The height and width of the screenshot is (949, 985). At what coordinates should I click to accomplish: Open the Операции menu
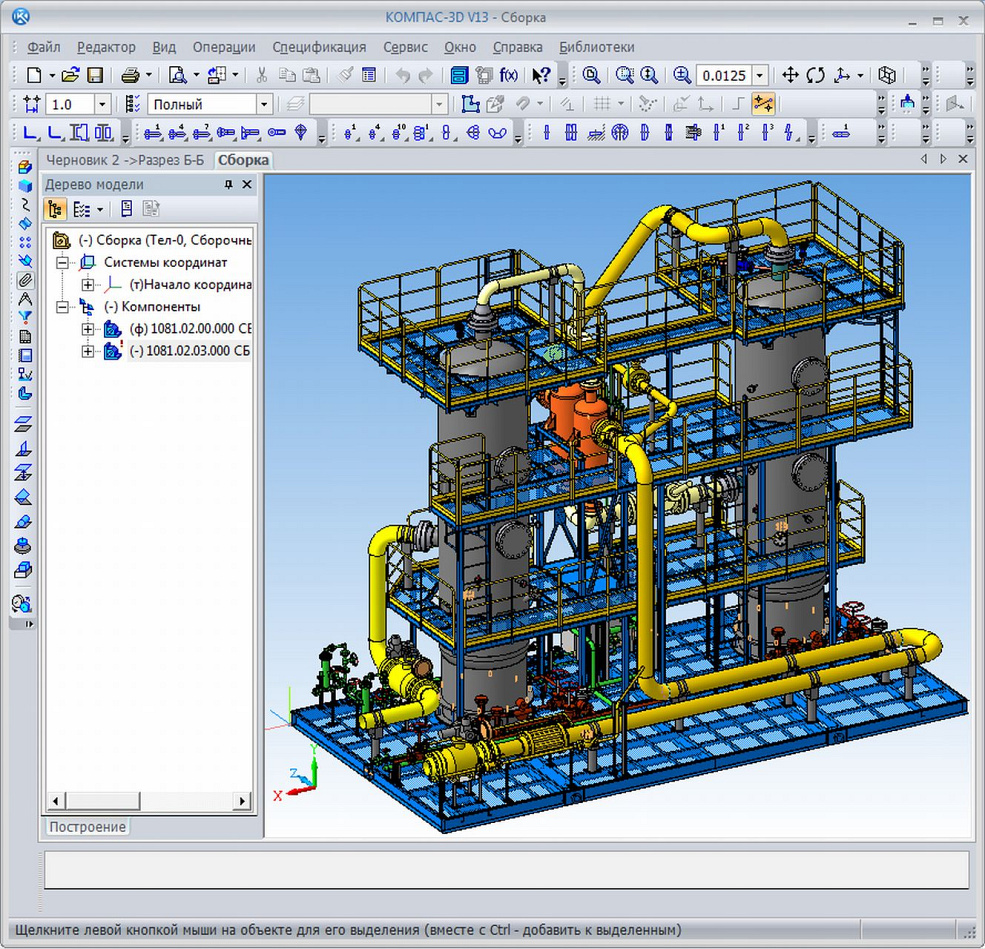click(223, 47)
